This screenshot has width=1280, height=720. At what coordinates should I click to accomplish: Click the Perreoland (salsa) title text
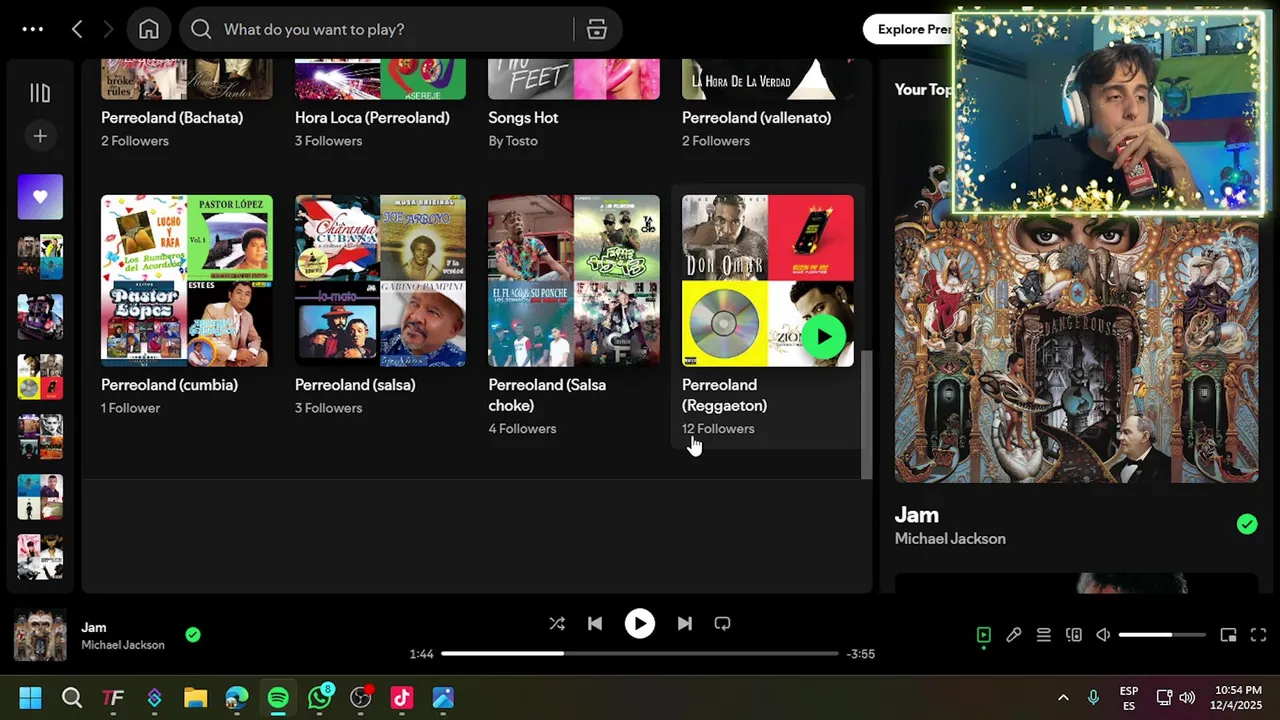[355, 385]
